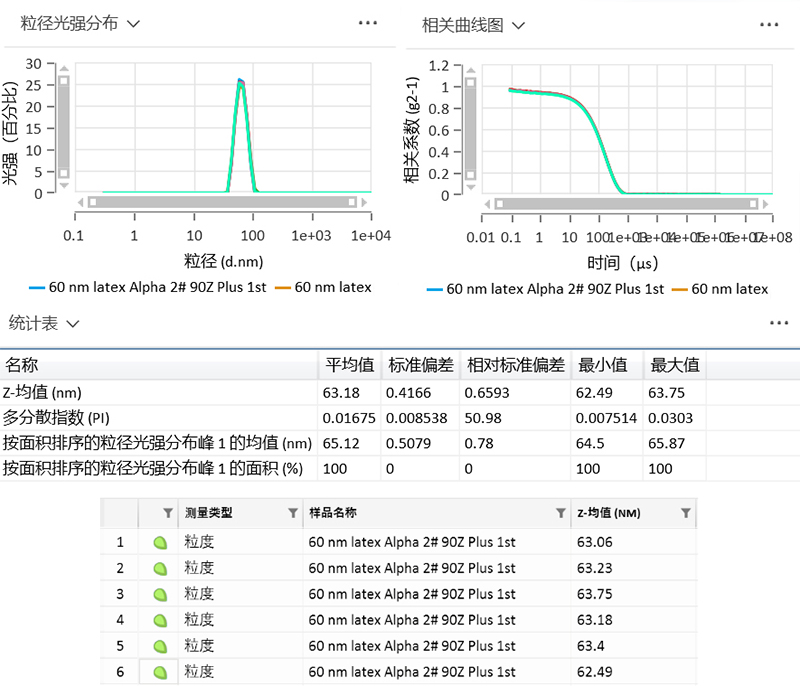This screenshot has width=800, height=686.
Task: Filter the Z-均值 (NM) column
Action: [686, 512]
